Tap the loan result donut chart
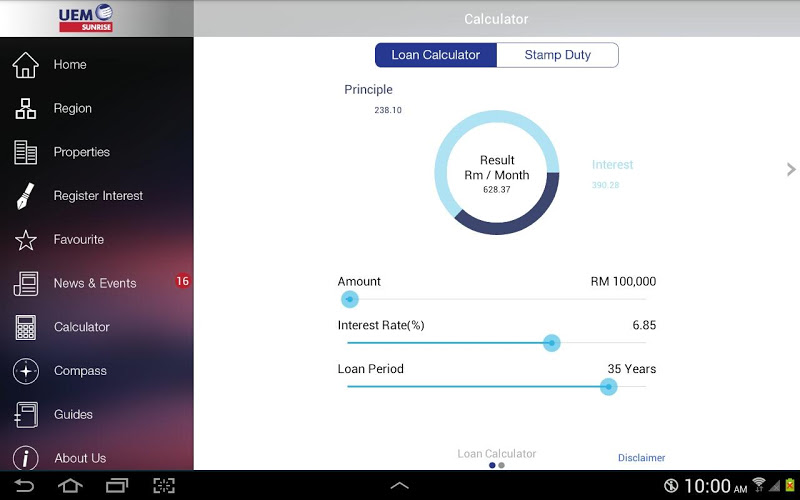 click(x=496, y=172)
